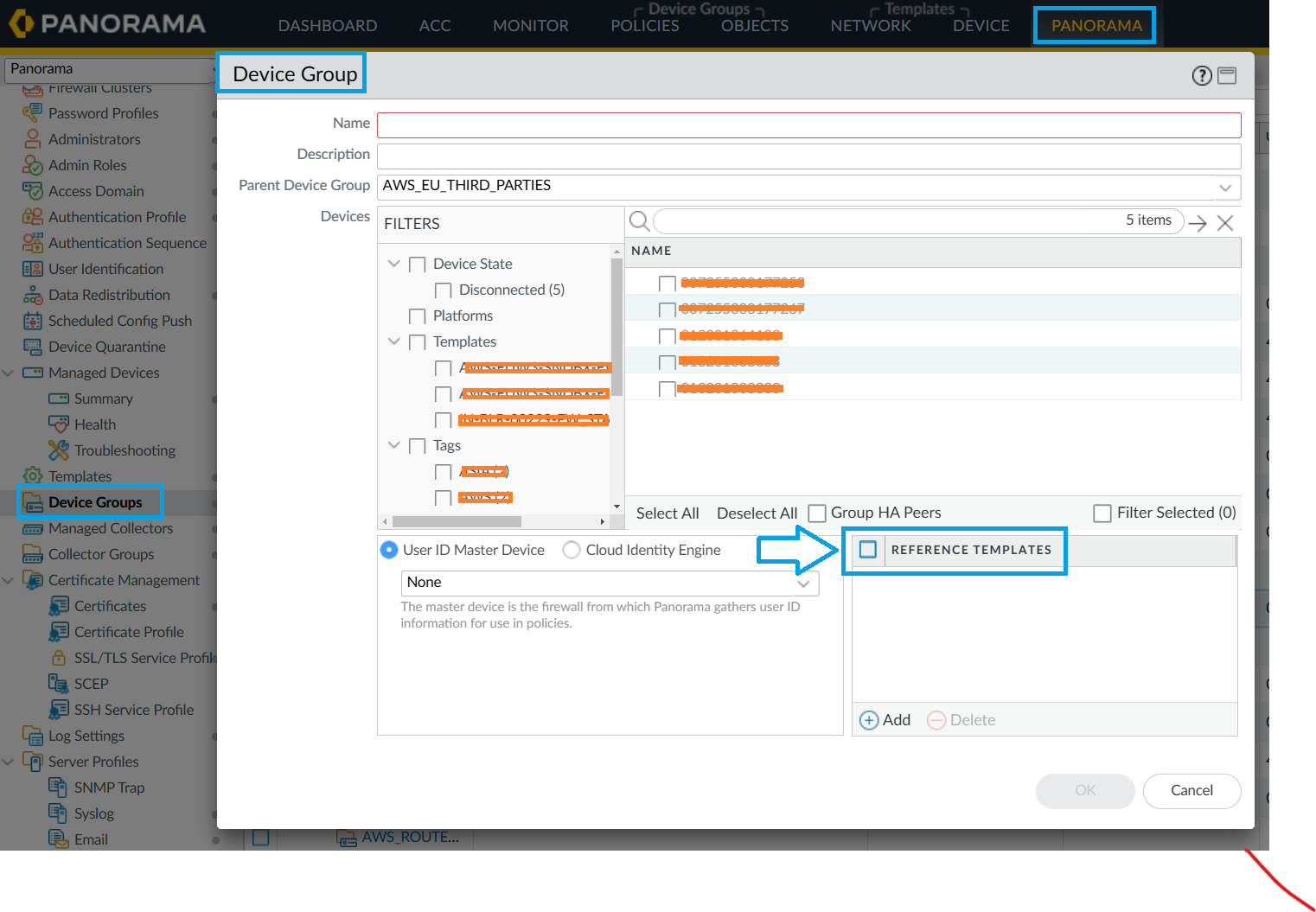
Task: Click the Managed Collectors icon
Action: 32,527
